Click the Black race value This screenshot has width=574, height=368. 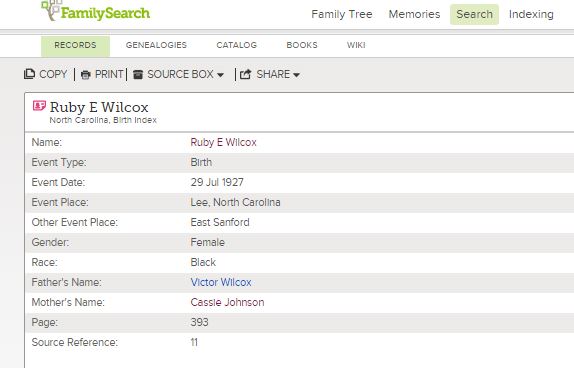[203, 262]
